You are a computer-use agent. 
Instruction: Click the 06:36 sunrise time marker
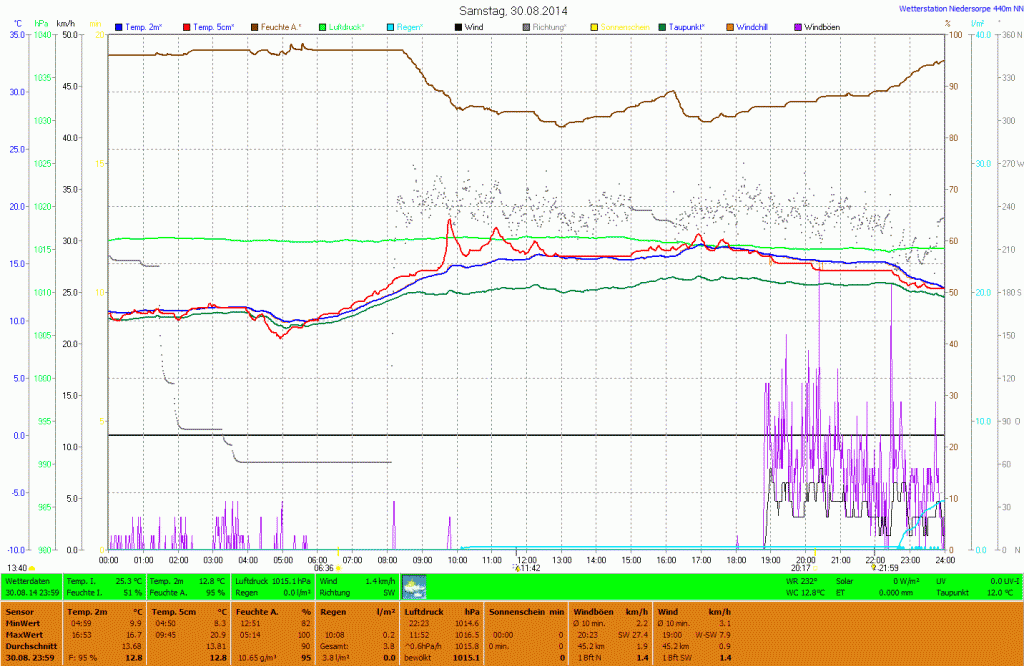pos(324,567)
